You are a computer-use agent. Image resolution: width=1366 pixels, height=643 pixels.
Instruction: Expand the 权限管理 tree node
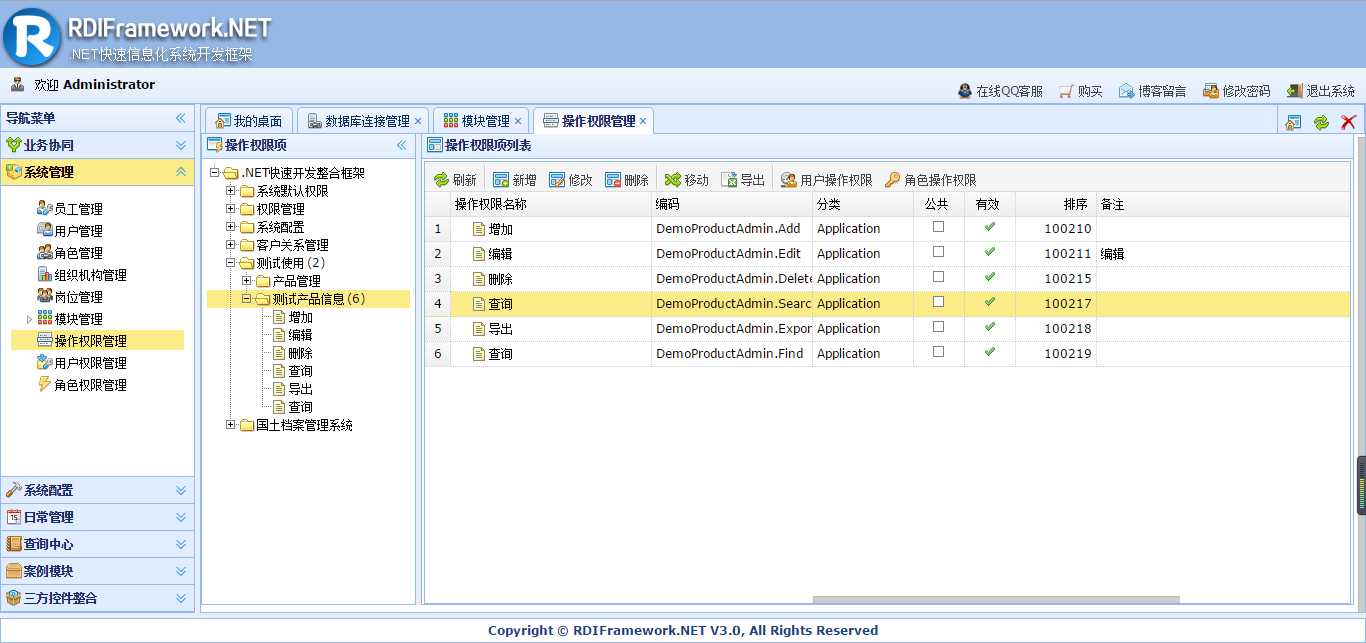click(231, 209)
